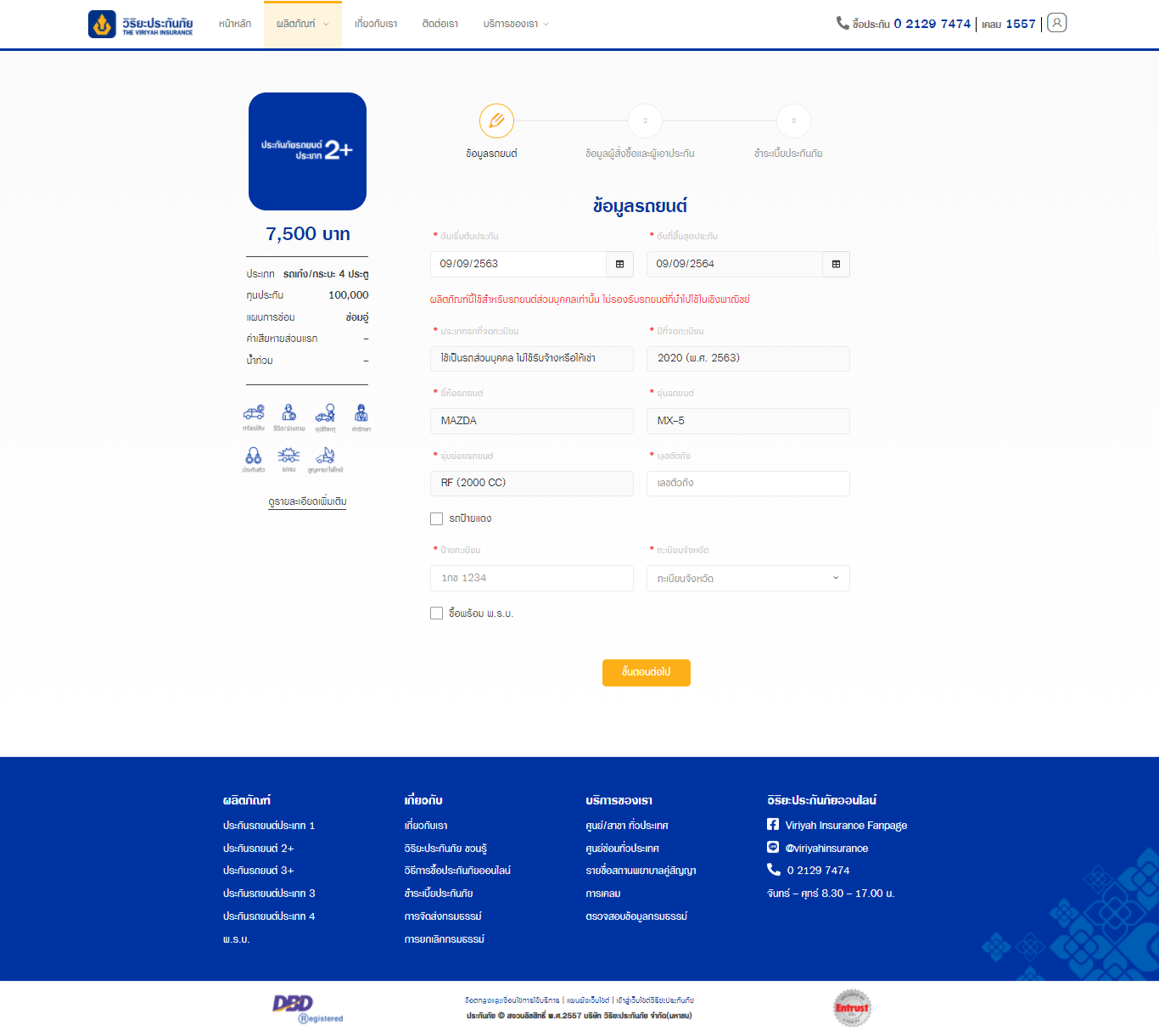The height and width of the screenshot is (1036, 1159).
Task: Focus the เลขตัวถัง input field
Action: click(x=748, y=484)
